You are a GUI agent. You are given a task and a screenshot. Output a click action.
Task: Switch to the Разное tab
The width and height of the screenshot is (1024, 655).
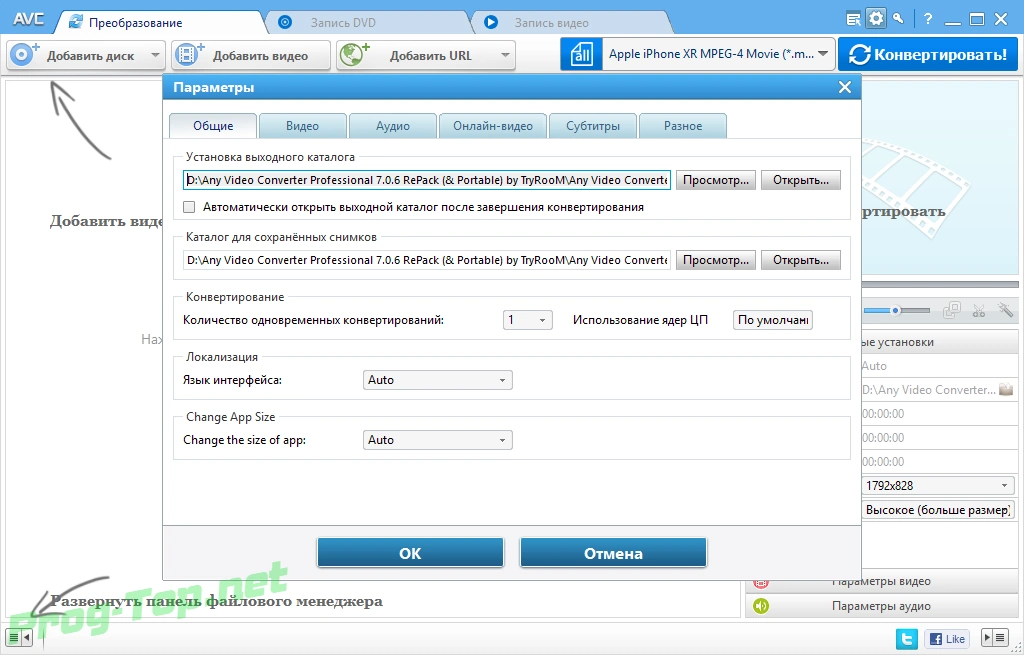(683, 126)
